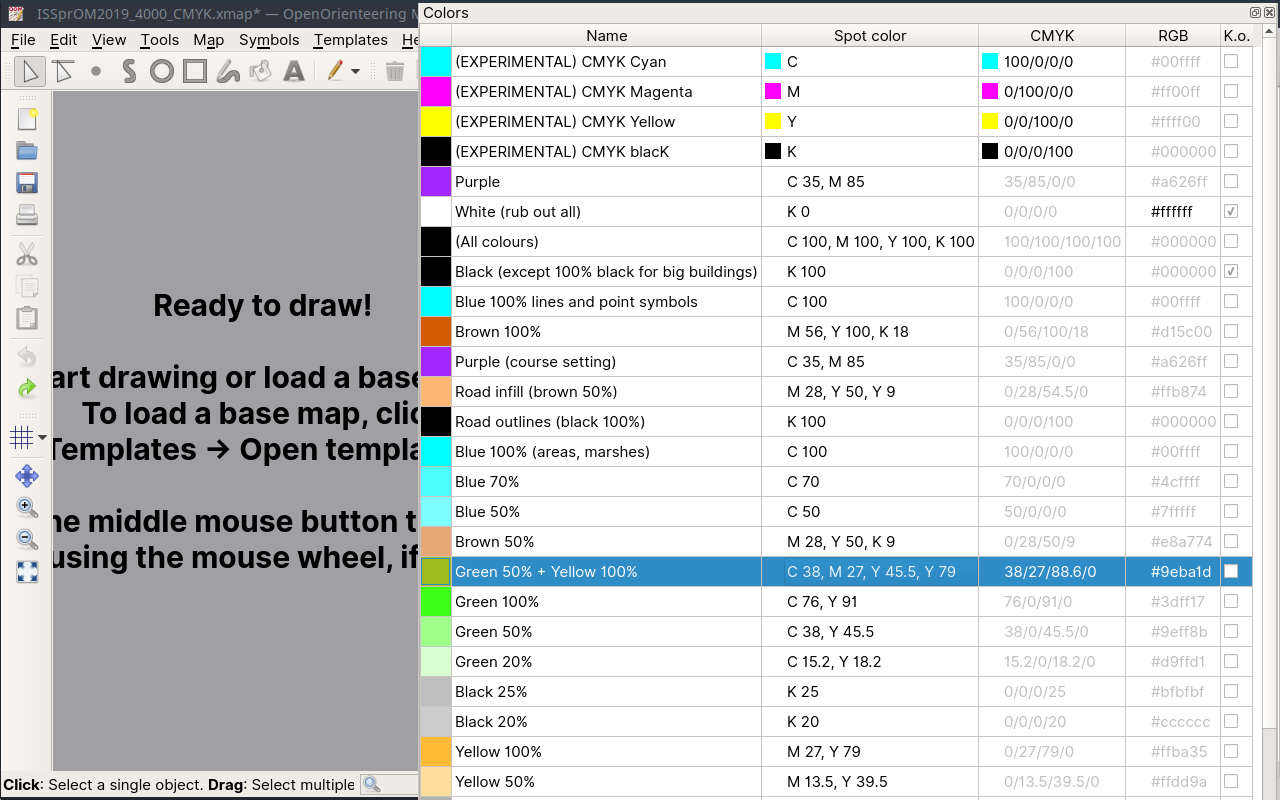The image size is (1280, 800).
Task: Toggle knockout for CMYK Cyan row
Action: point(1231,61)
